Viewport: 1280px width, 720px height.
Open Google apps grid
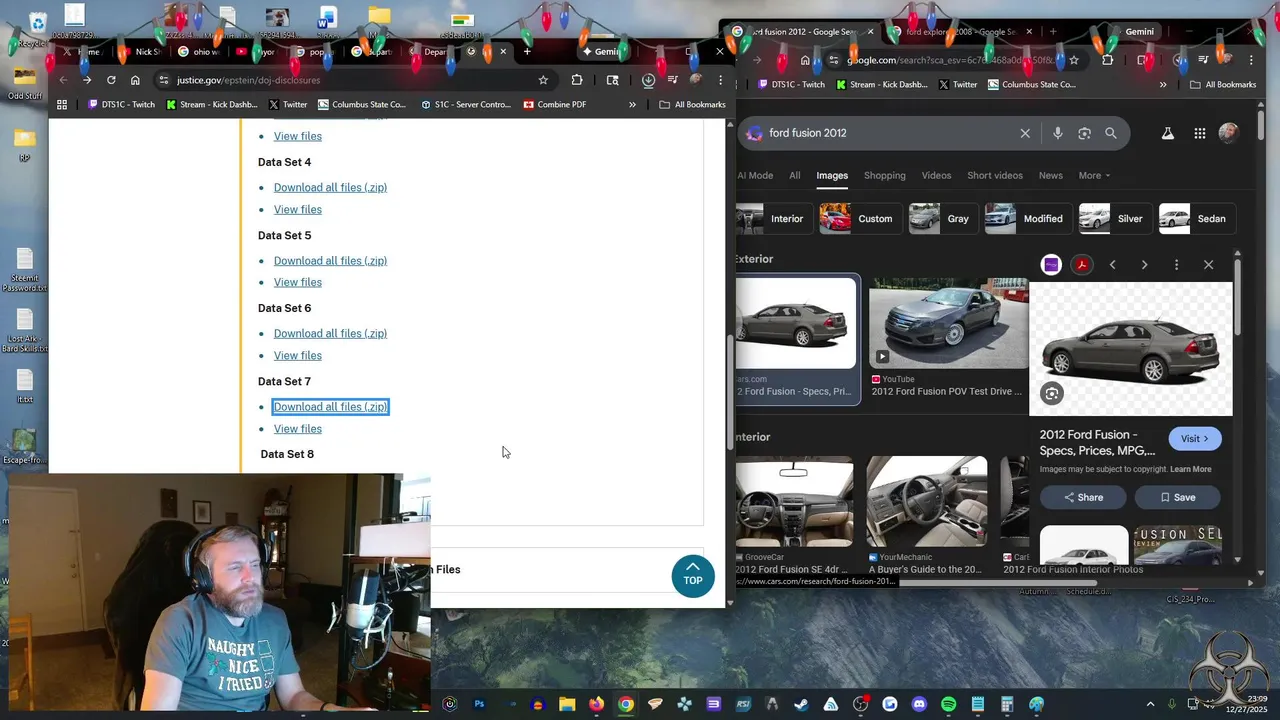[1199, 133]
